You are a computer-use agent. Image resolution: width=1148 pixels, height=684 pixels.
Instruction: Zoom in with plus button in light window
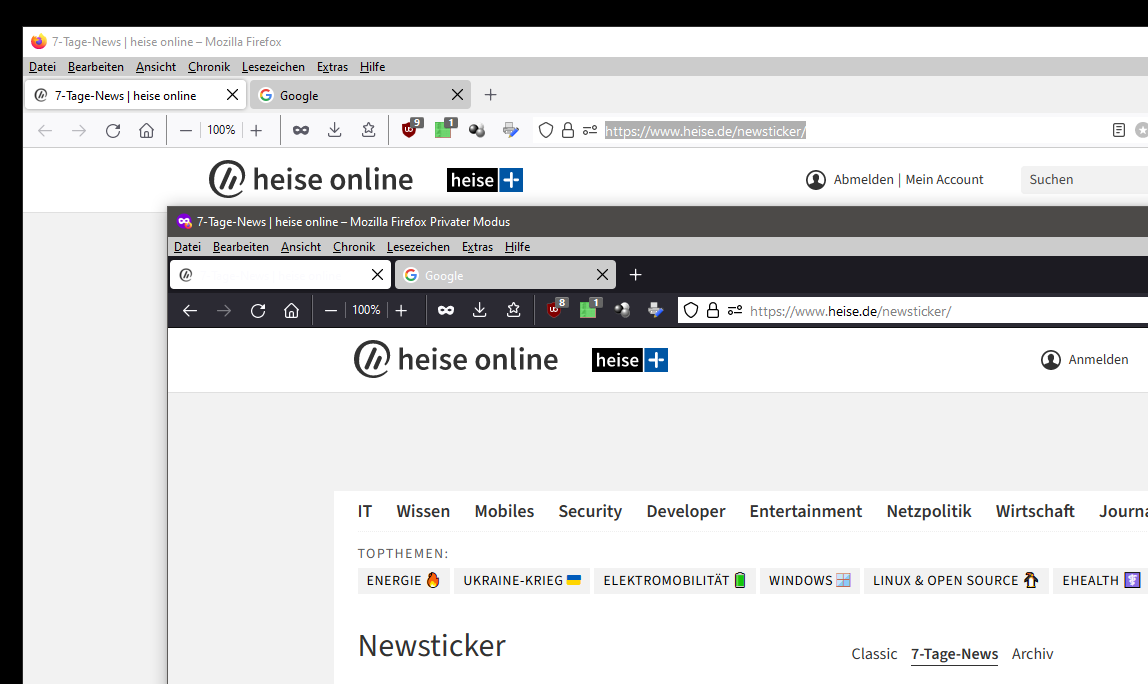(256, 131)
